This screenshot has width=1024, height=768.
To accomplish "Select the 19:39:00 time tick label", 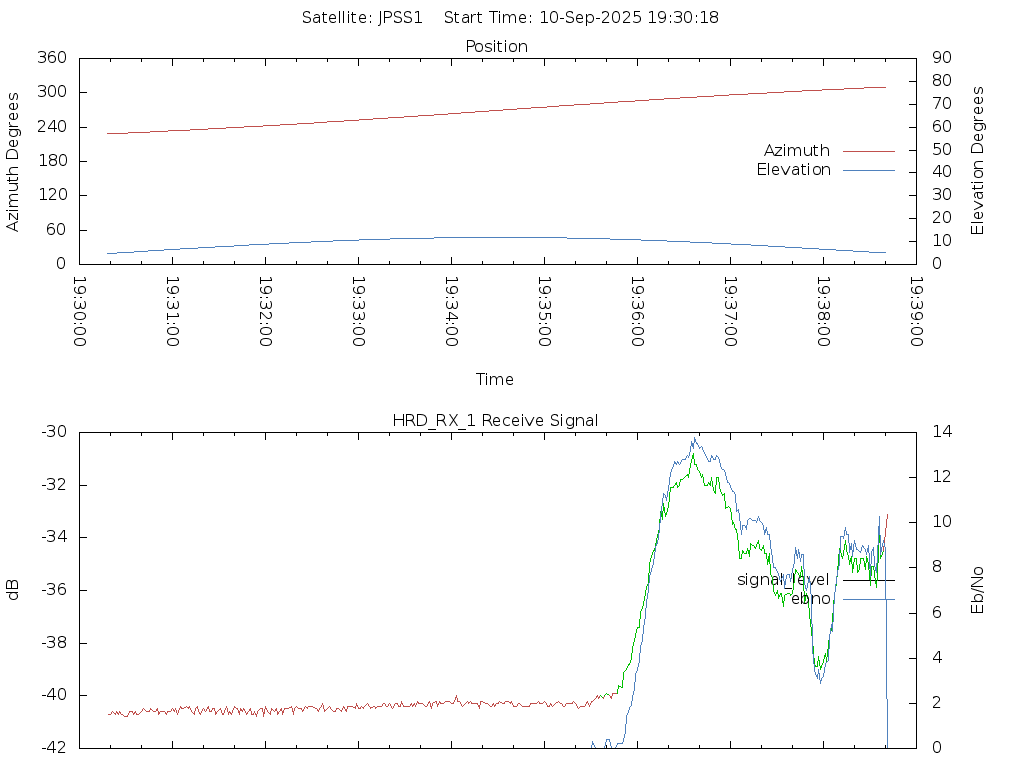I will [x=917, y=312].
